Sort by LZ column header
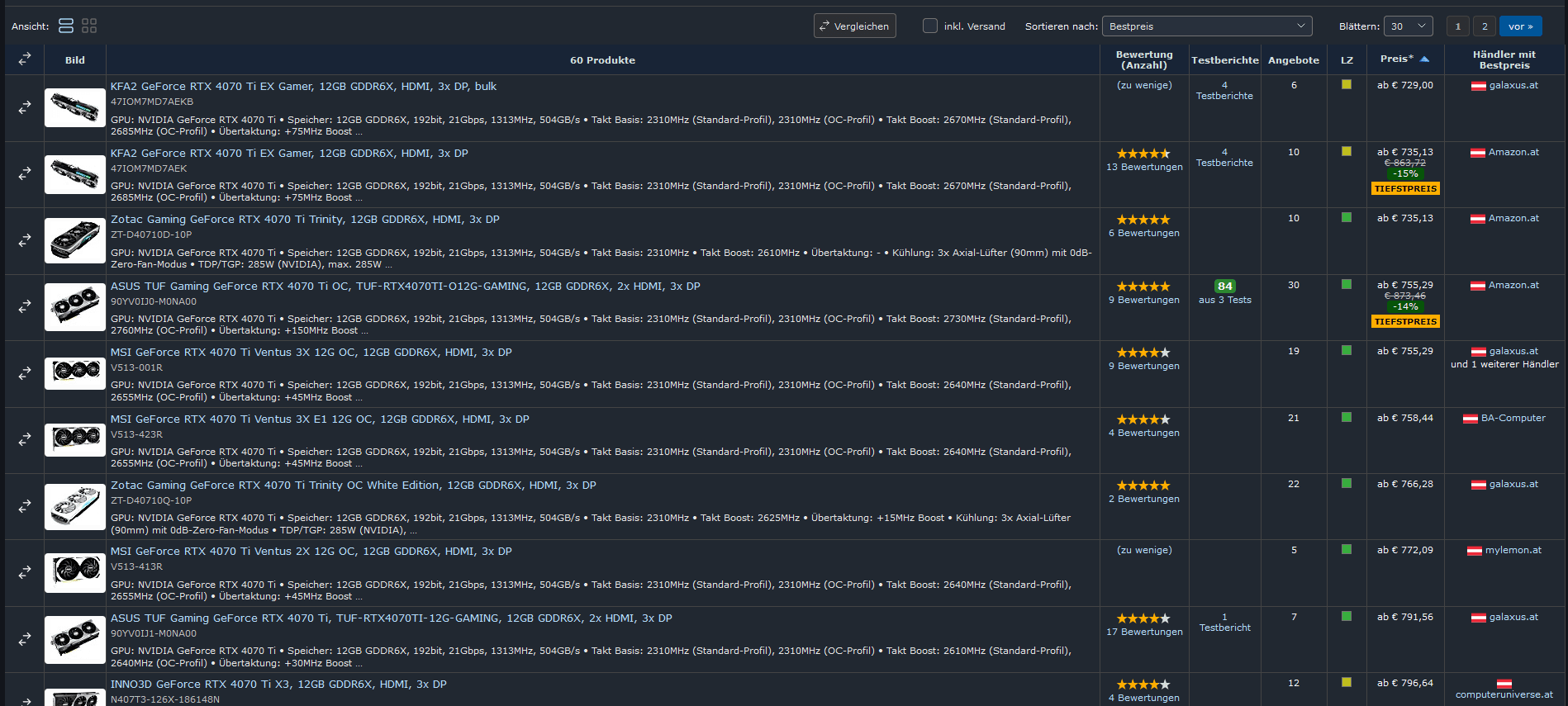Viewport: 1568px width, 706px height. point(1347,60)
